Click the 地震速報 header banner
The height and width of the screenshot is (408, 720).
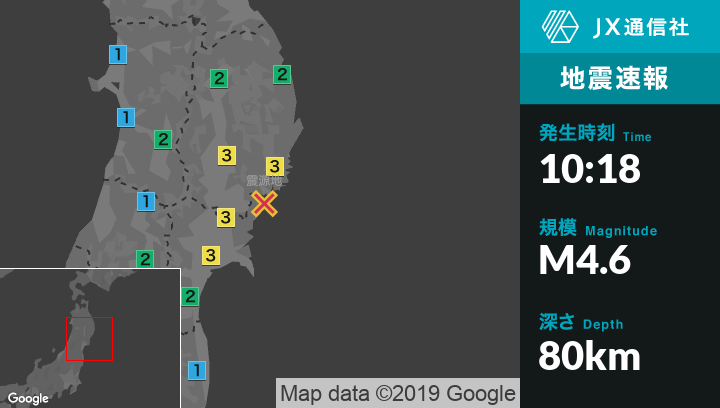[x=620, y=78]
